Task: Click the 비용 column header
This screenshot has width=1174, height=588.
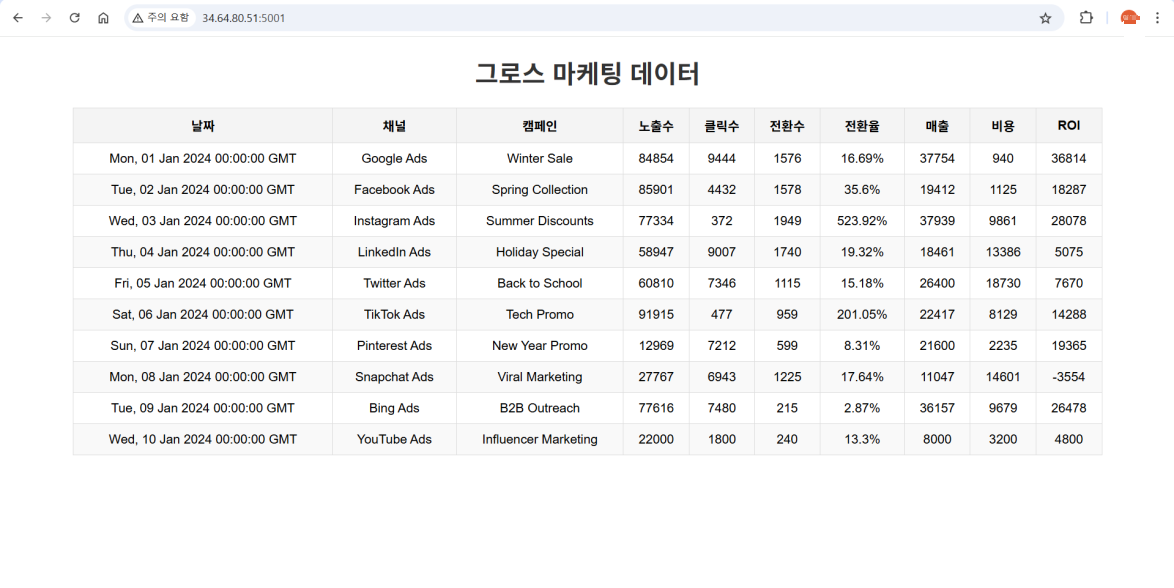Action: (1003, 126)
